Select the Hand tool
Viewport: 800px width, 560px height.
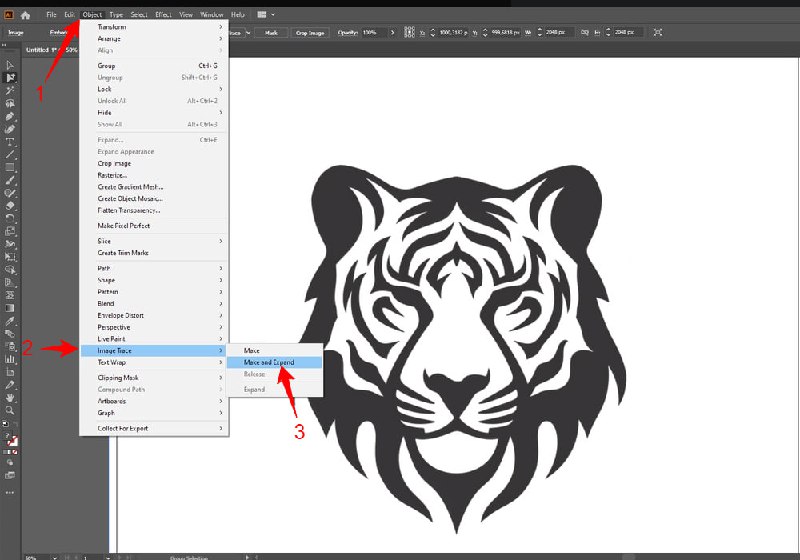click(x=10, y=397)
